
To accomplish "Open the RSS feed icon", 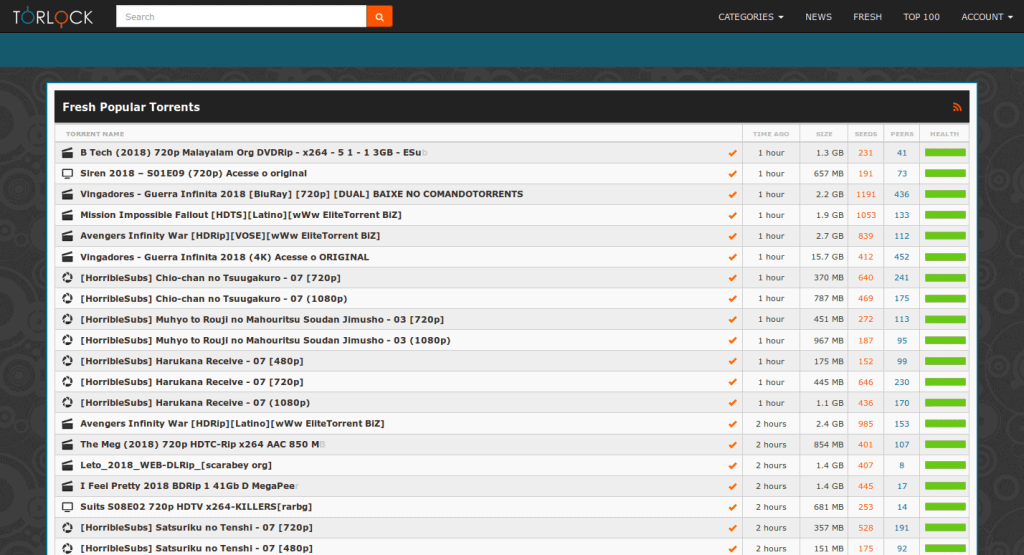I will point(957,107).
